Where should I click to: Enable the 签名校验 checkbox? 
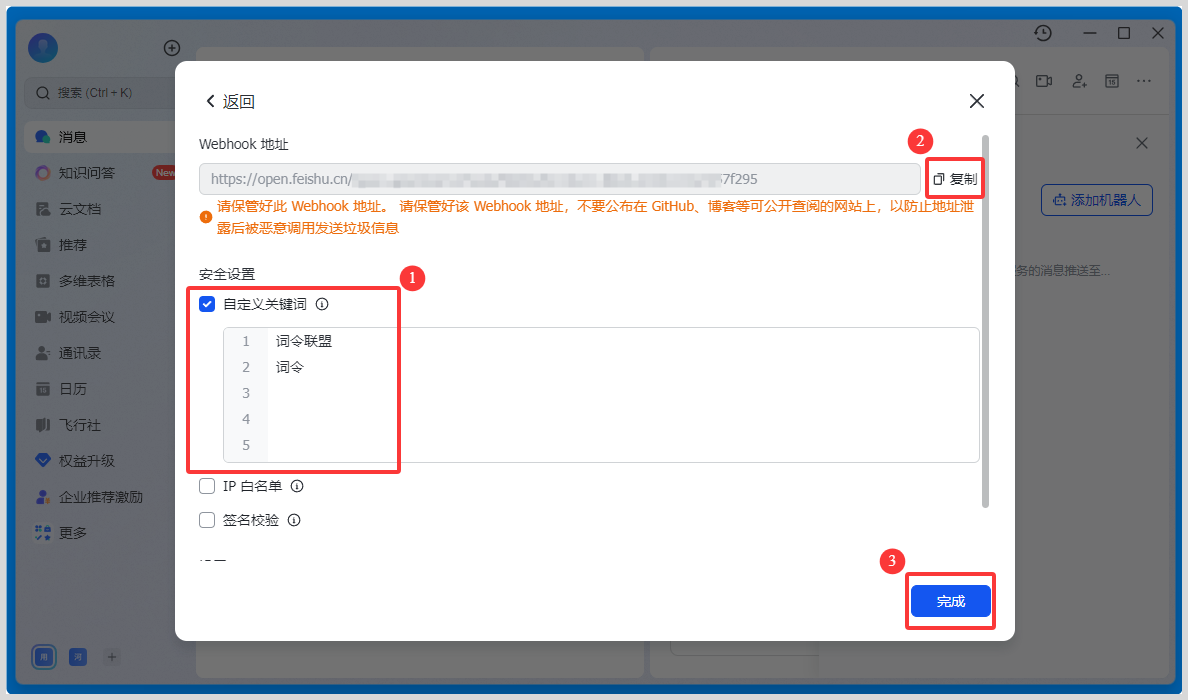[x=207, y=520]
